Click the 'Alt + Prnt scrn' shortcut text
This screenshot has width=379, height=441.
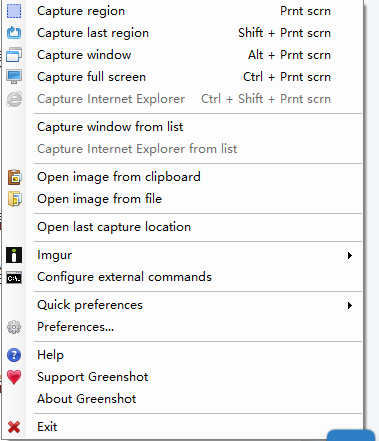click(x=289, y=55)
